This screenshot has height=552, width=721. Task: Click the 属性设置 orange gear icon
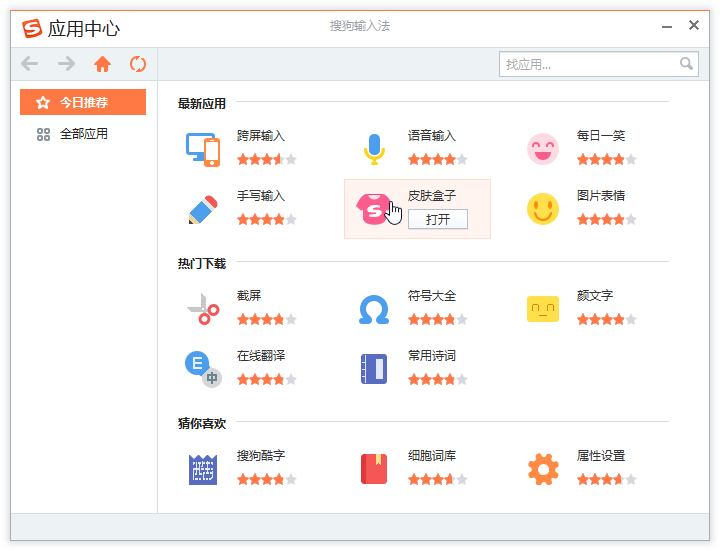coord(543,469)
